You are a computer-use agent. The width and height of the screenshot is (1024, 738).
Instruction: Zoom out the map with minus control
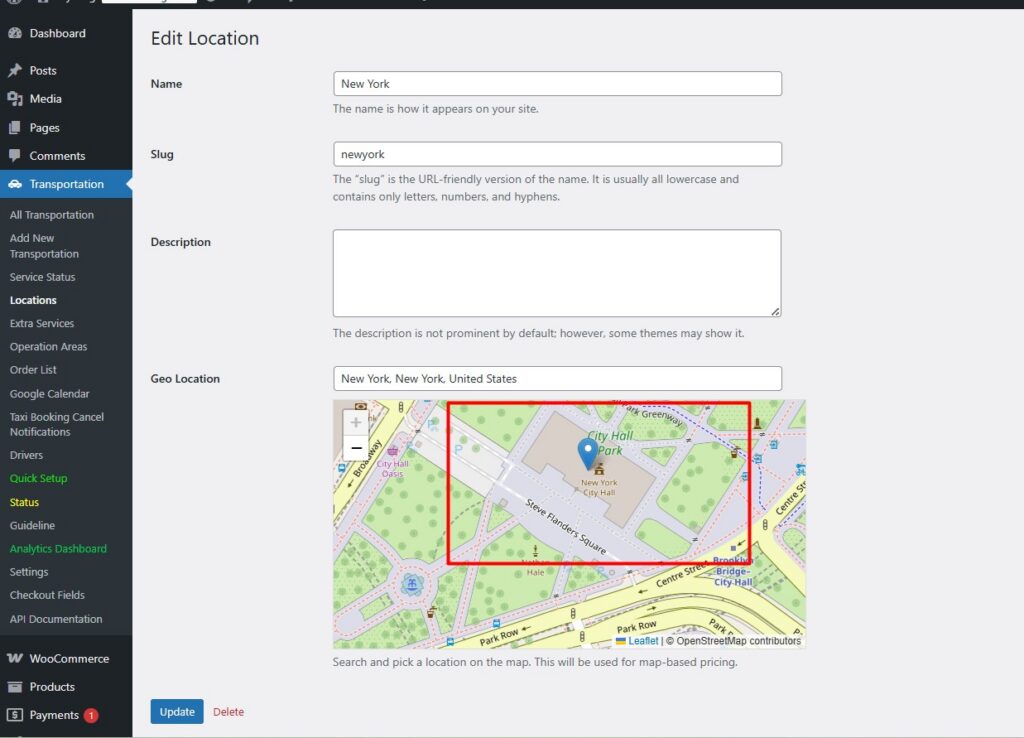coord(355,448)
